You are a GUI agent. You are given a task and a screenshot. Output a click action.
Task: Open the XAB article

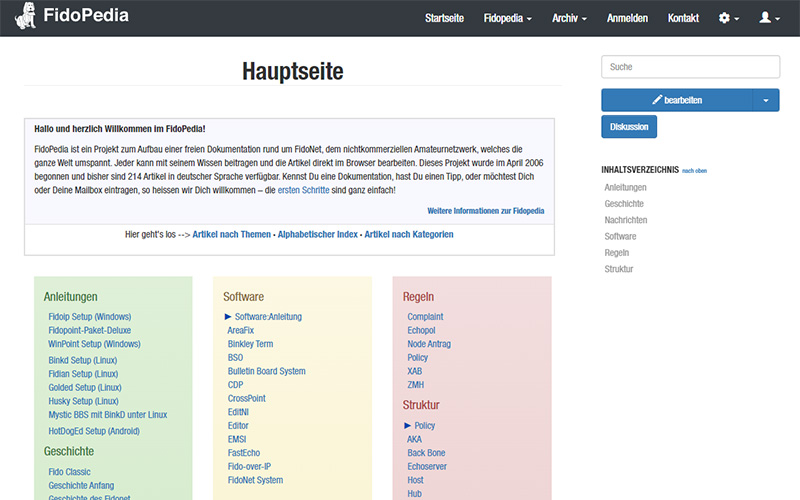tap(415, 371)
